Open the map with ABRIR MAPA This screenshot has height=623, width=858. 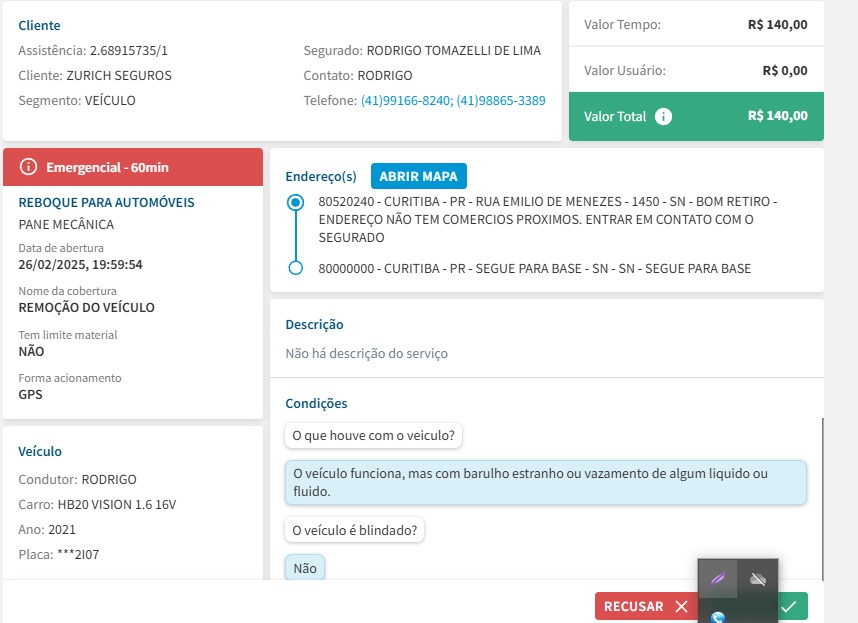[x=419, y=176]
